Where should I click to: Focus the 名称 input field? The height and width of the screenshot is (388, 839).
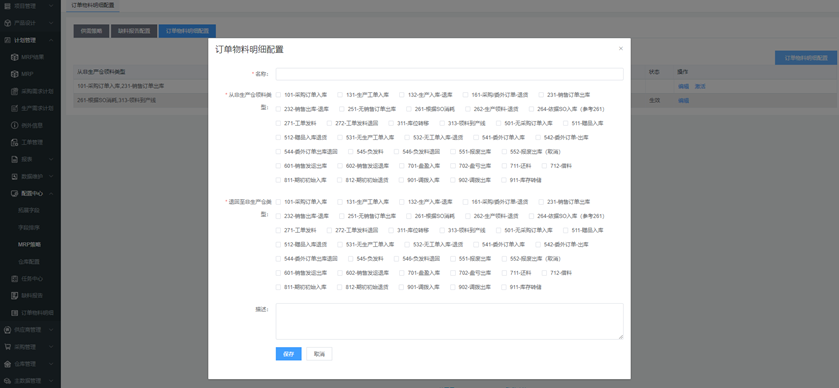[449, 74]
